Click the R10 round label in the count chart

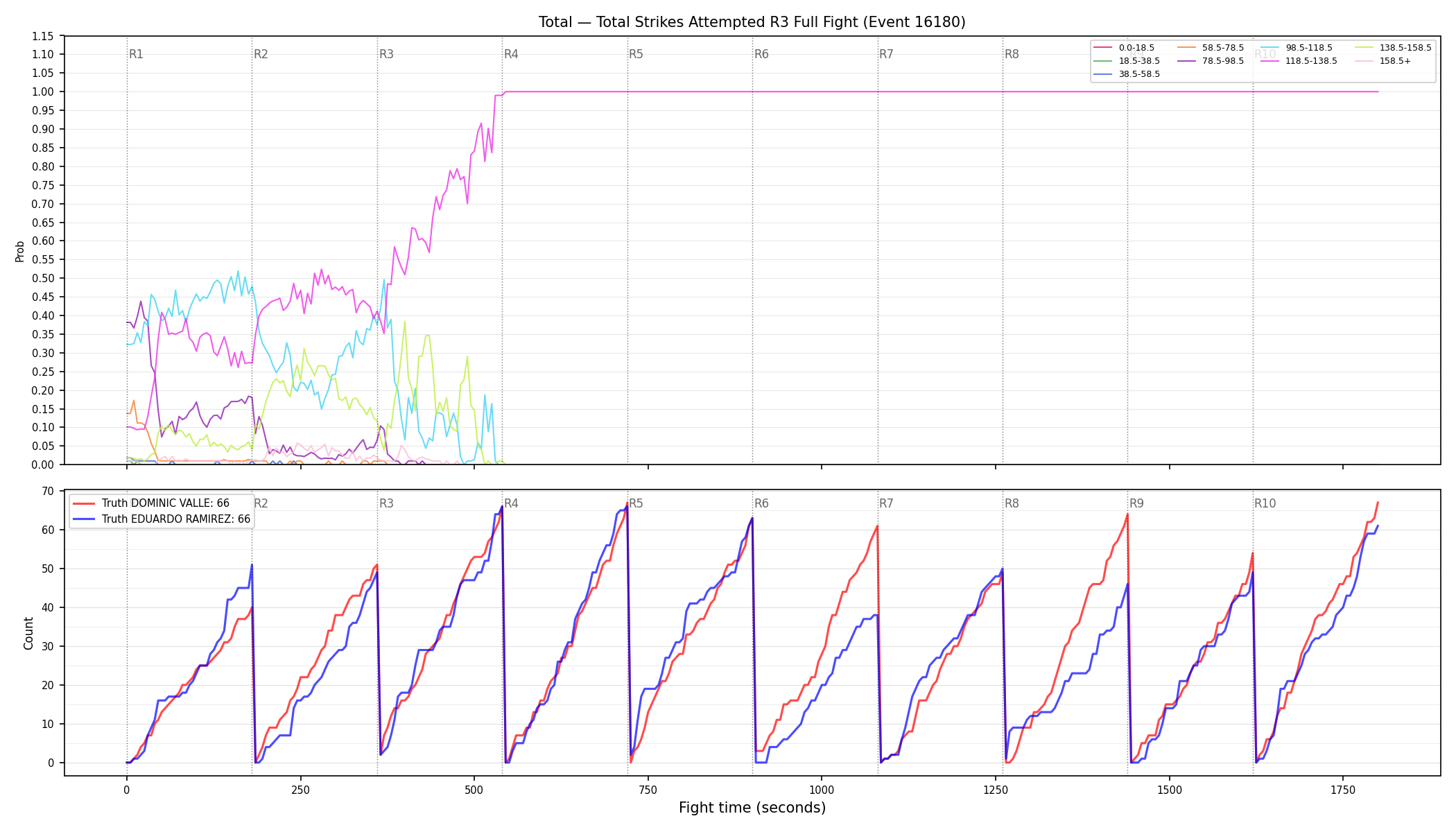coord(1265,503)
